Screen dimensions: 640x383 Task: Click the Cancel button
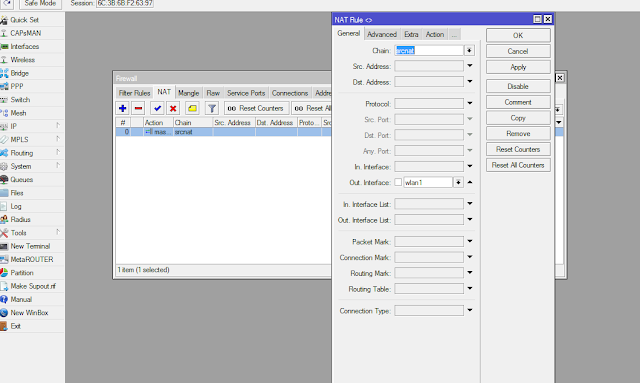(x=518, y=51)
